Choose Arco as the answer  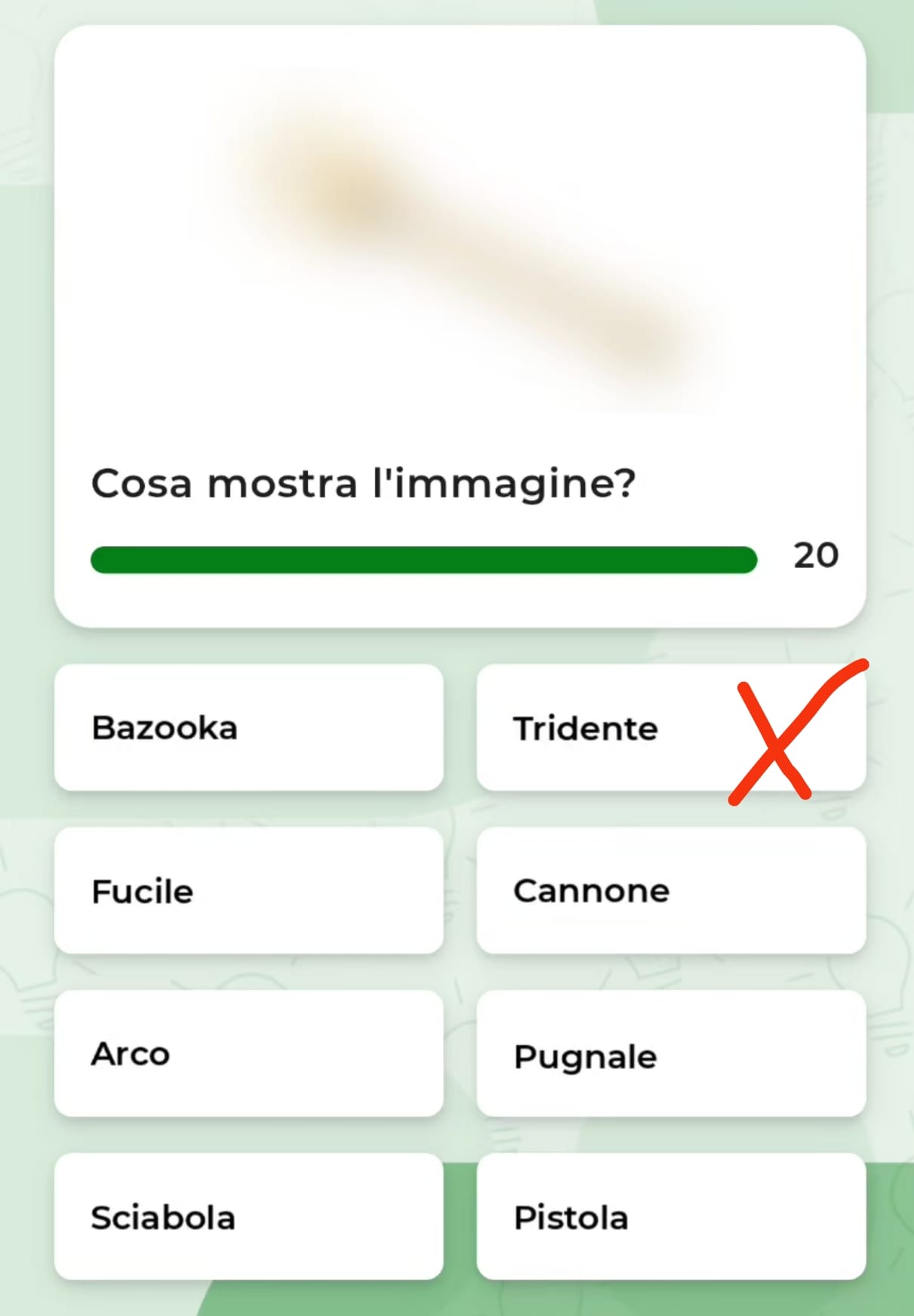(x=248, y=1054)
